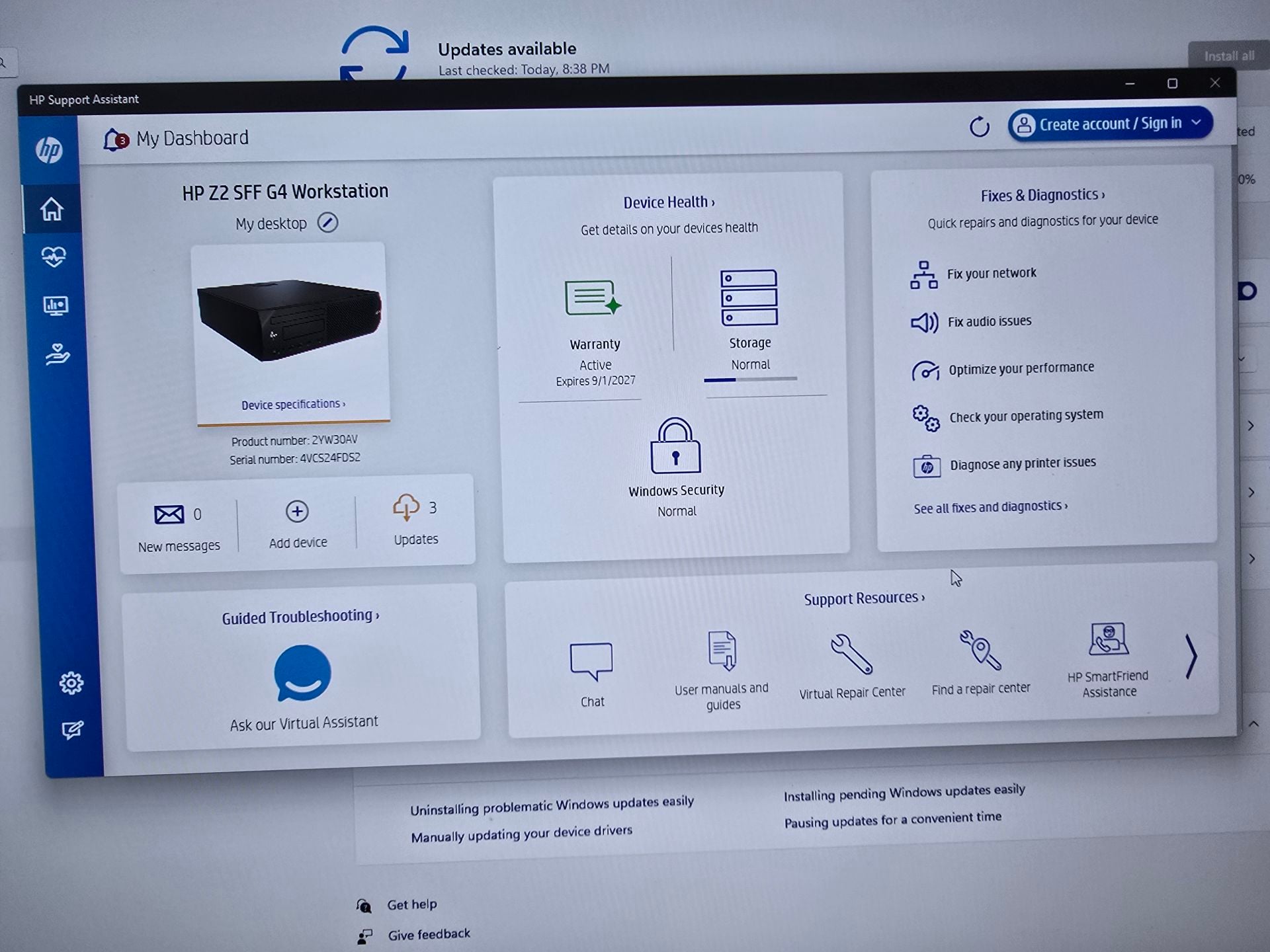Image resolution: width=1270 pixels, height=952 pixels.
Task: Open the Storage drives icon
Action: (x=749, y=297)
